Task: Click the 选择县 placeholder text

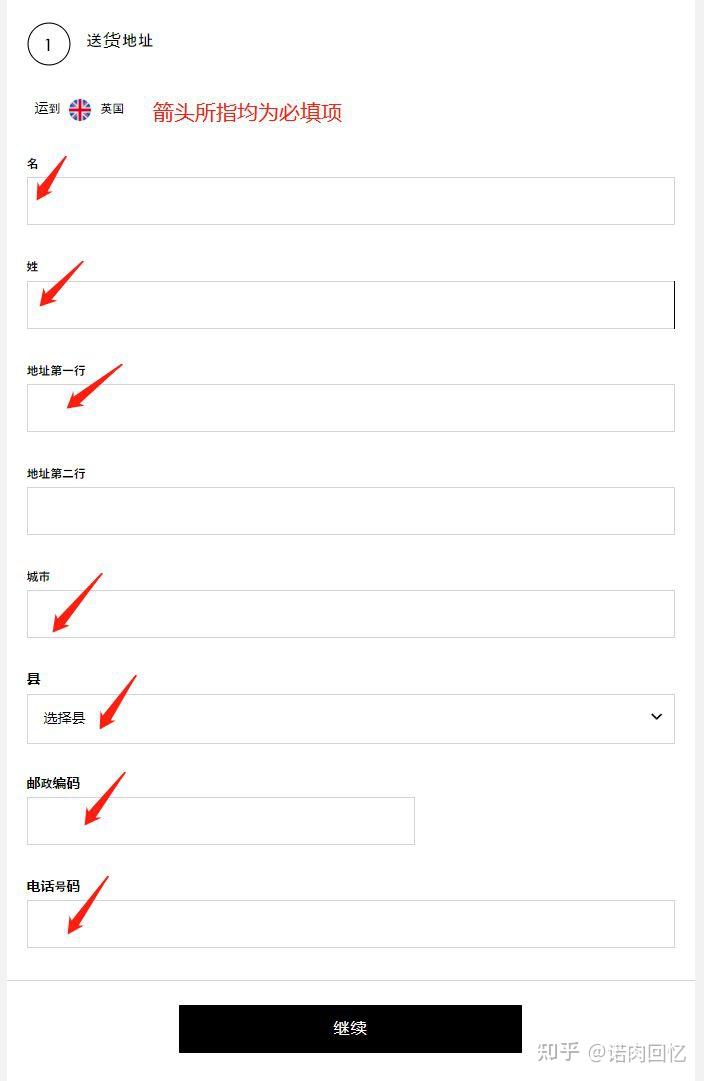Action: (x=64, y=718)
